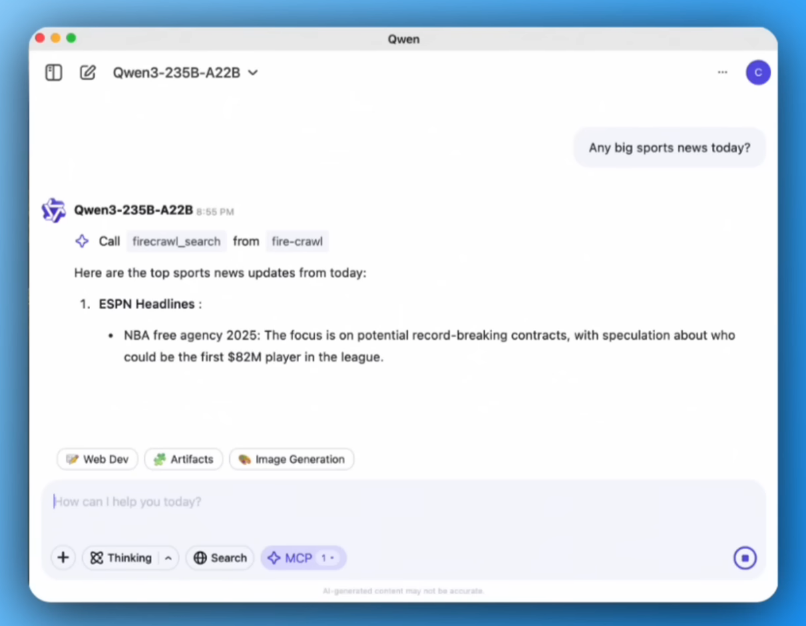Click the yellow minimize window button

coord(56,38)
